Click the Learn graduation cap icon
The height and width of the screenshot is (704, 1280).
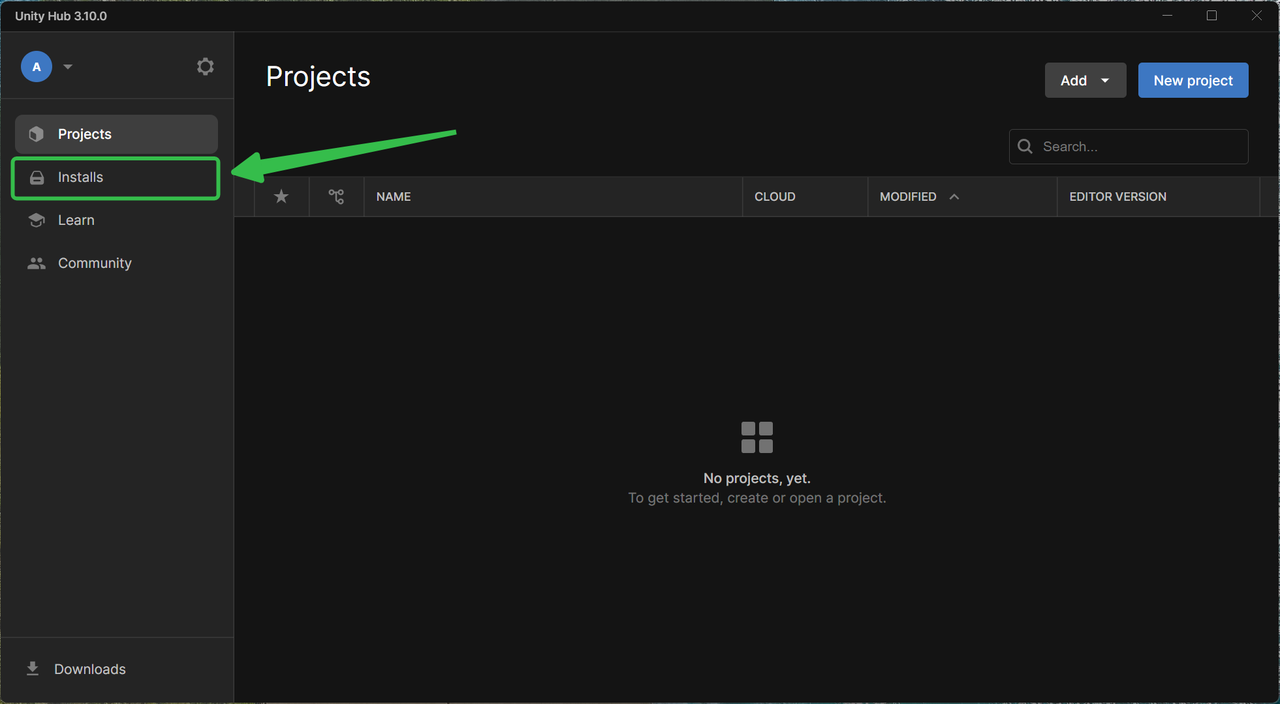pyautogui.click(x=37, y=220)
